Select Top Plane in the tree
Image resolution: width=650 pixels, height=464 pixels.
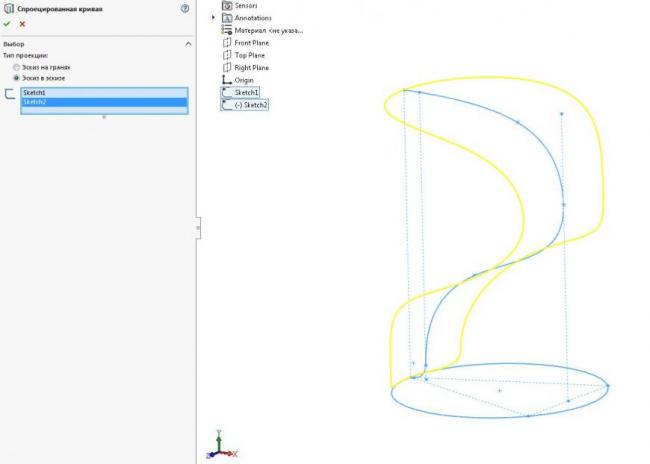[x=250, y=55]
